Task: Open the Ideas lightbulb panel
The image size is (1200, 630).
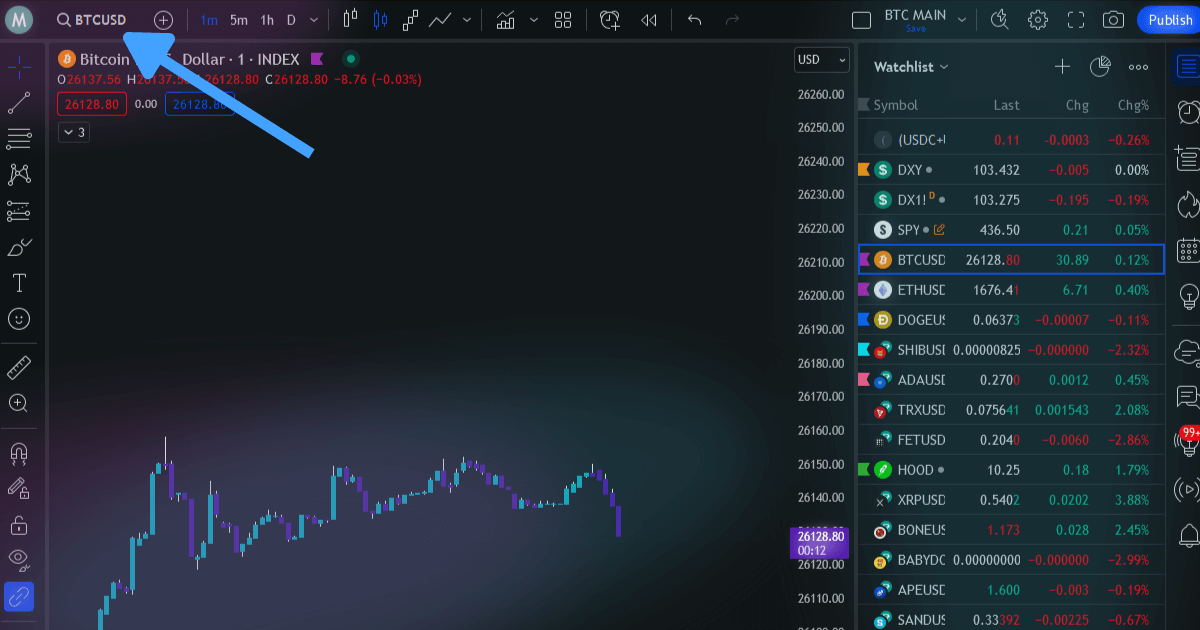Action: [1188, 296]
